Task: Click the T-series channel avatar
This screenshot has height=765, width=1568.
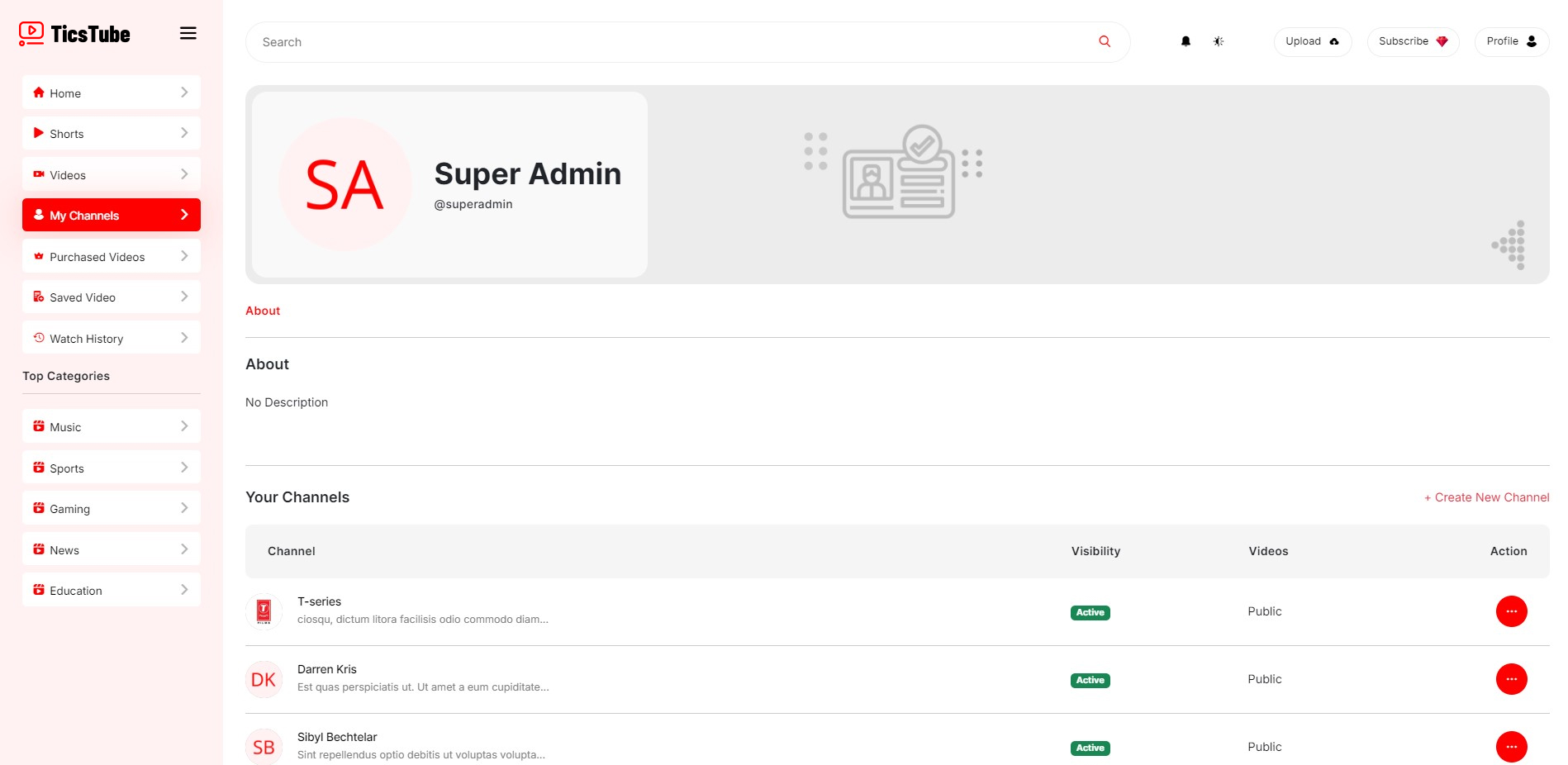Action: click(264, 611)
